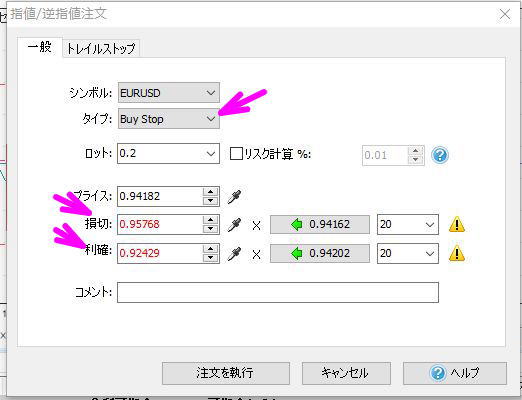522x400 pixels.
Task: Apply 0.94202 to take profit via green arrow
Action: 320,254
